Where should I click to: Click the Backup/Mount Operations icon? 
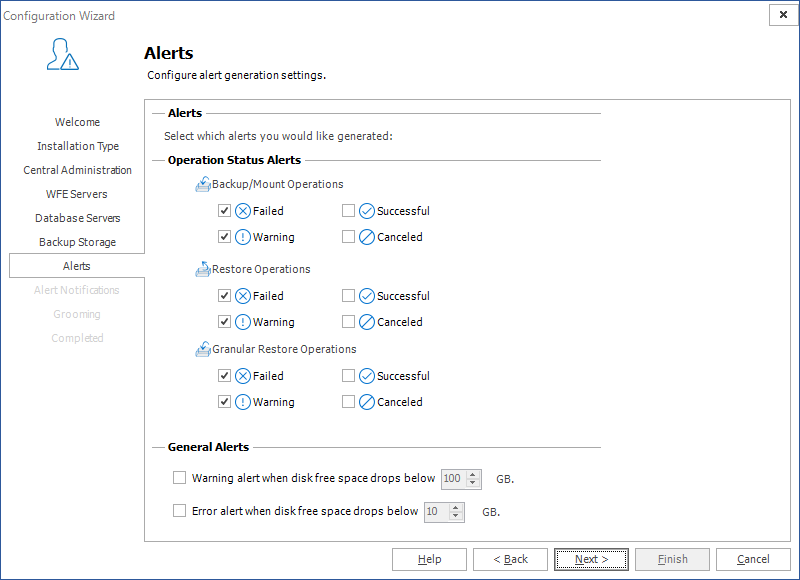pyautogui.click(x=203, y=184)
